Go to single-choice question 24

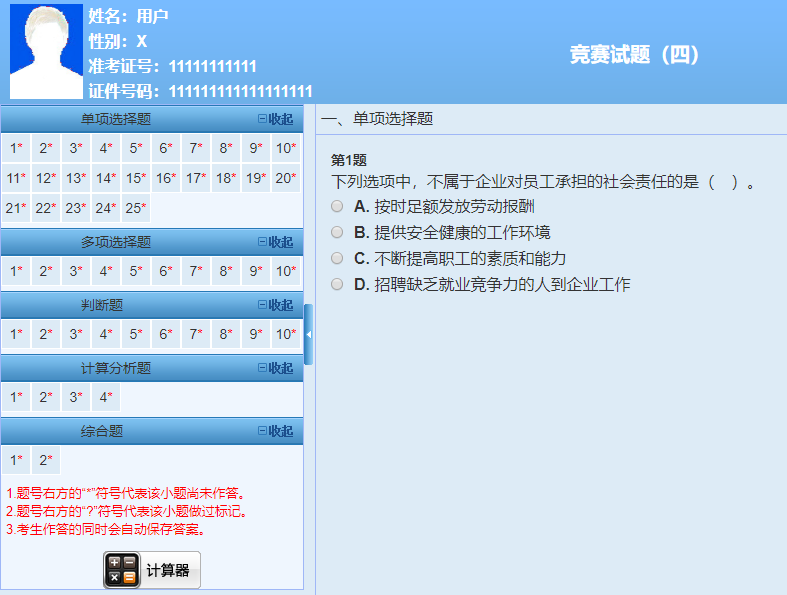(x=106, y=208)
